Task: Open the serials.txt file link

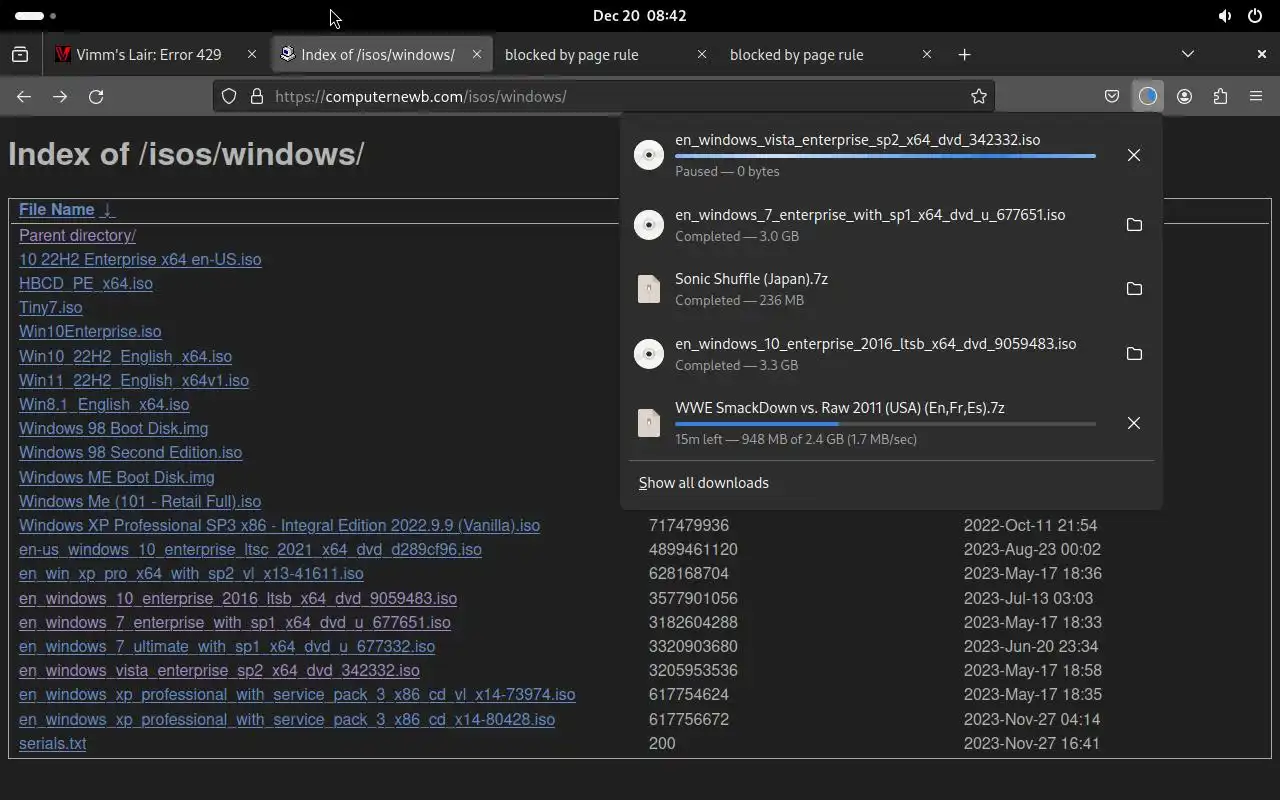Action: 52,743
